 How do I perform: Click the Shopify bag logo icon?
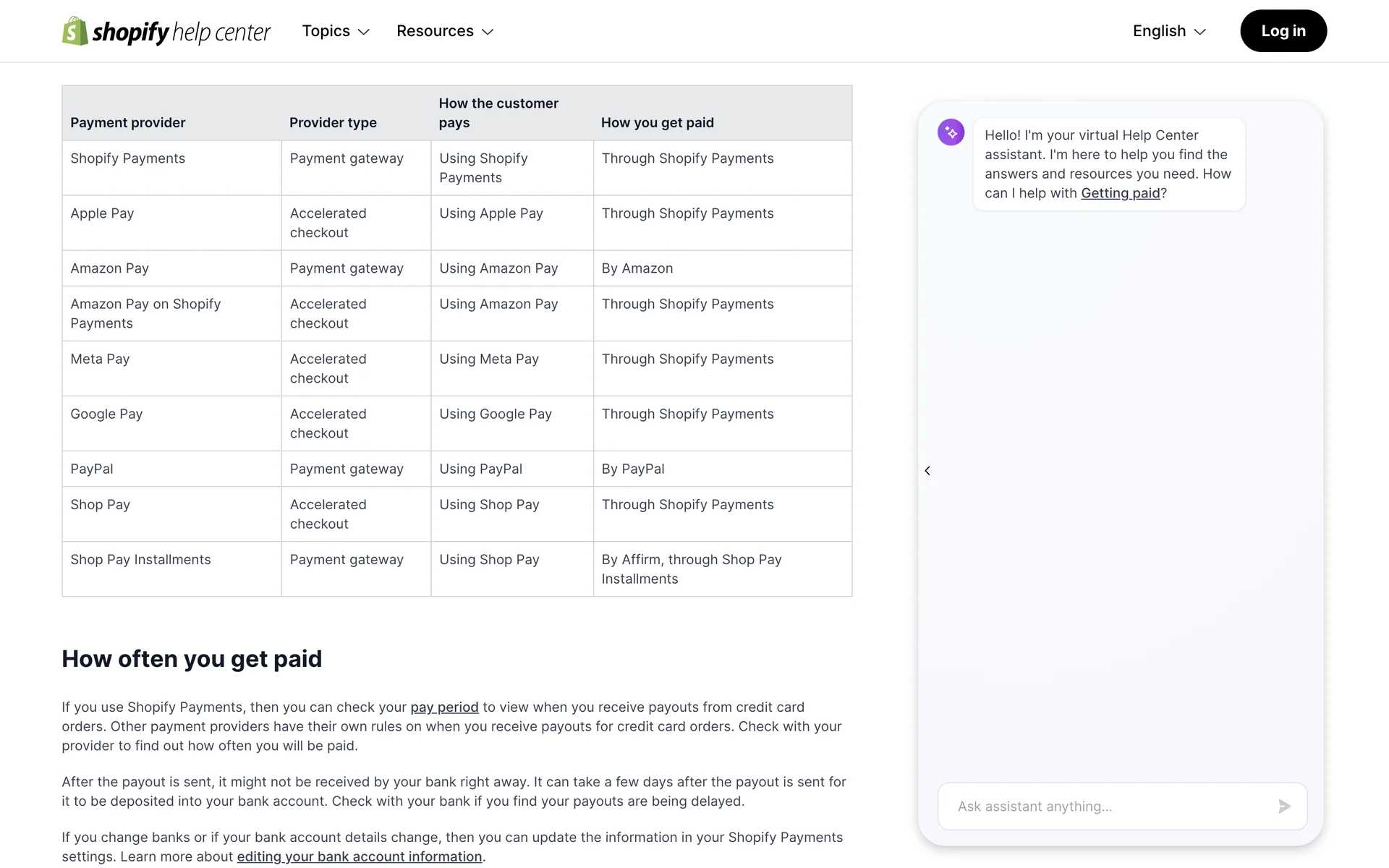[75, 31]
